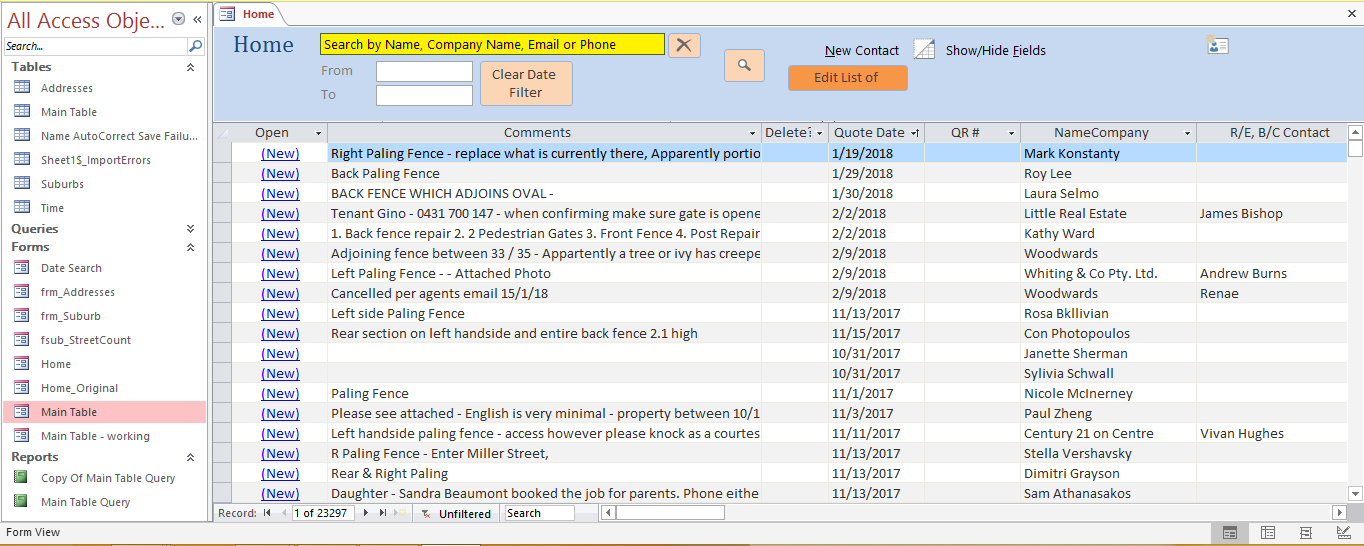
Task: Open the Suburbs table
Action: (x=62, y=184)
